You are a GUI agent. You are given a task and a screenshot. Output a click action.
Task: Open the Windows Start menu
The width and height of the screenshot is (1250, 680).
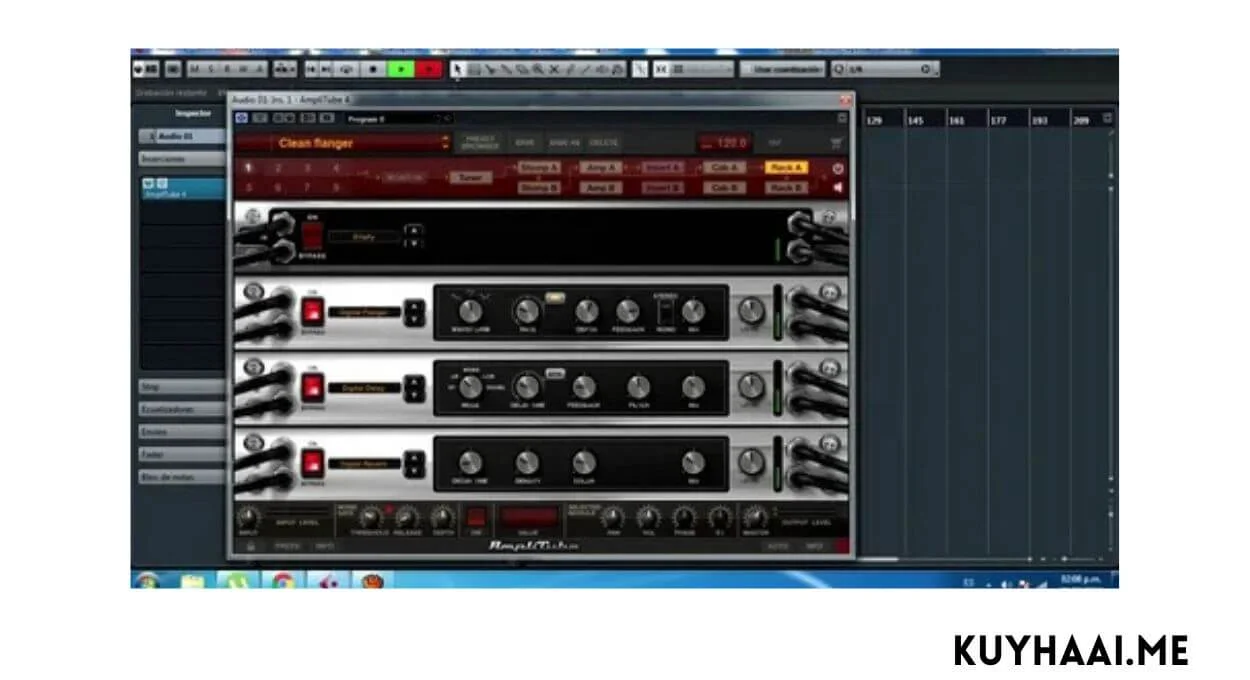pos(147,580)
